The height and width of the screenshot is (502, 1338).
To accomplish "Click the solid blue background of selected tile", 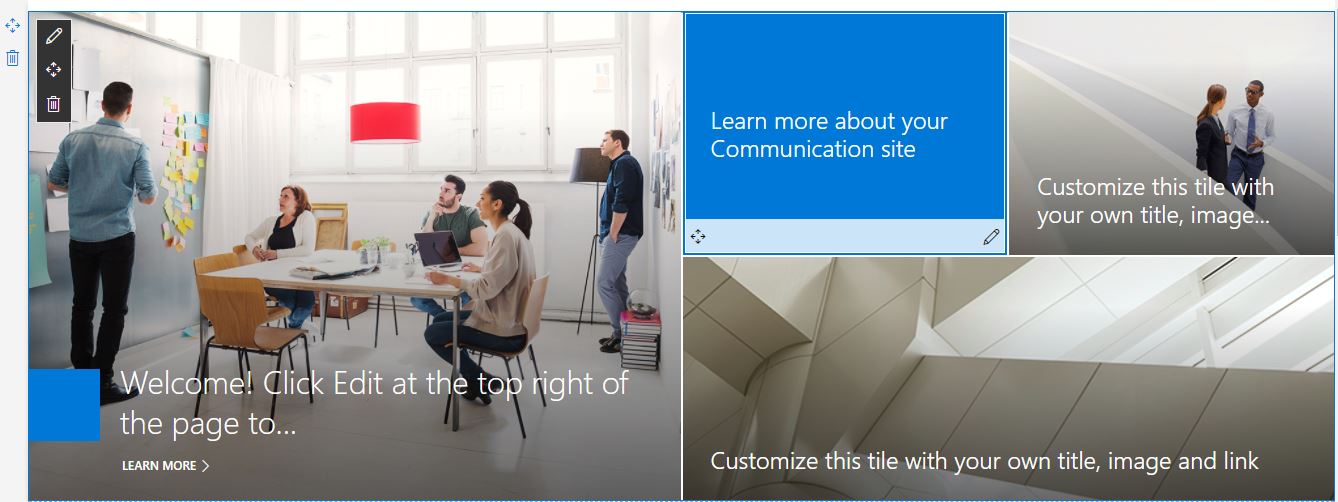I will coord(845,60).
